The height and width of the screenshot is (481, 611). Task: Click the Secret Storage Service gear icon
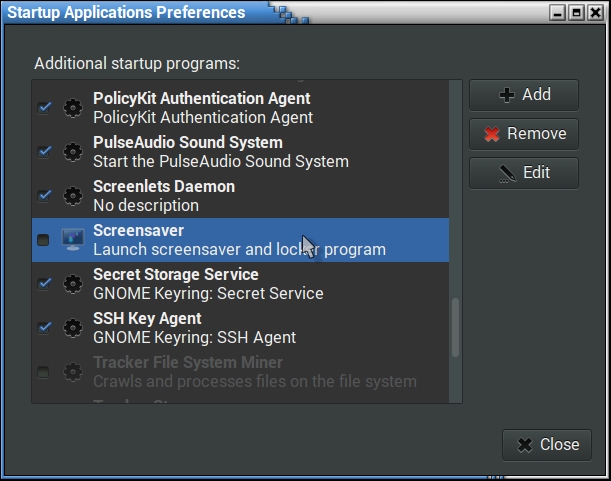pos(72,284)
